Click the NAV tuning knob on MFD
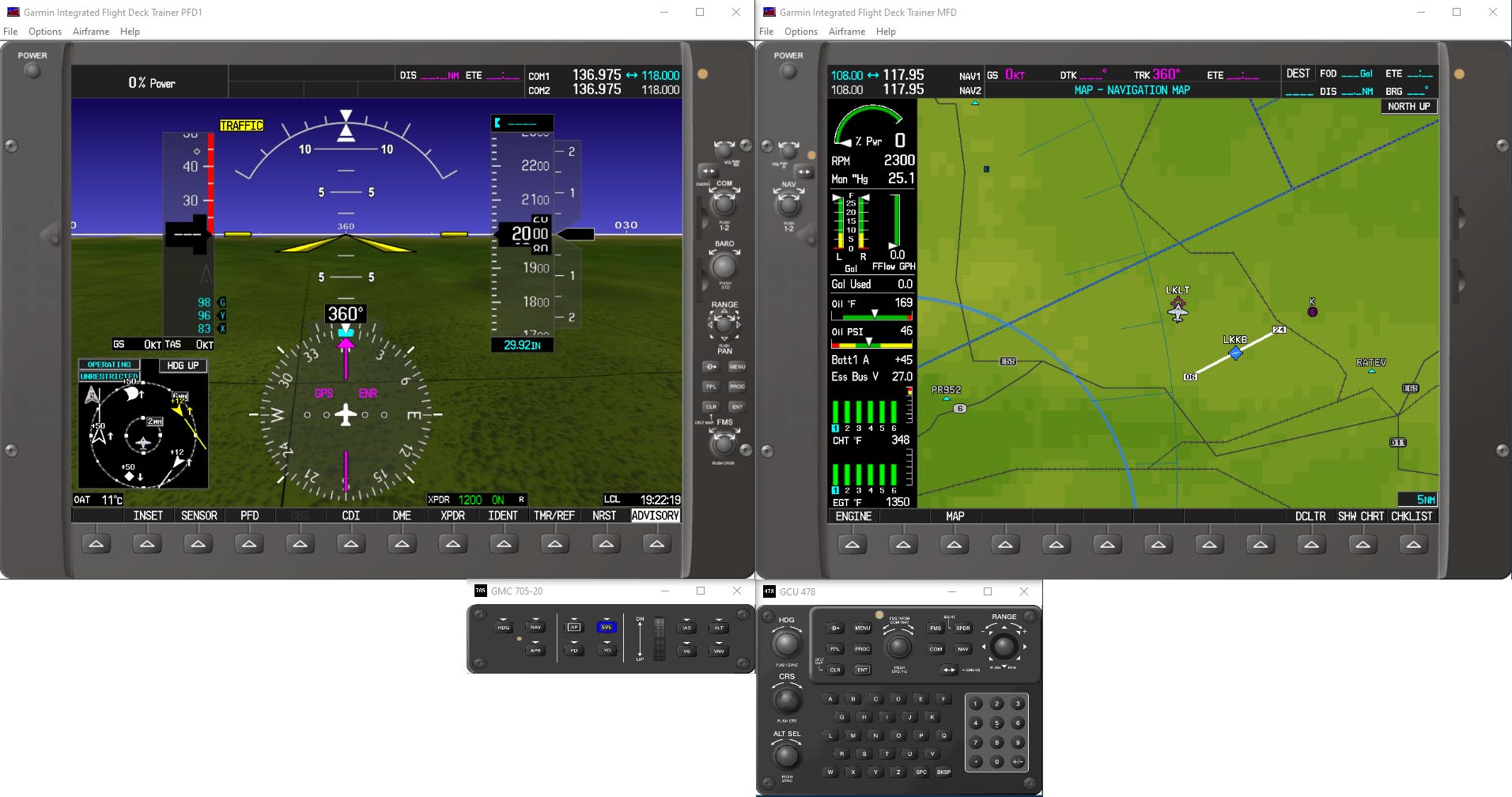1512x797 pixels. pos(788,206)
